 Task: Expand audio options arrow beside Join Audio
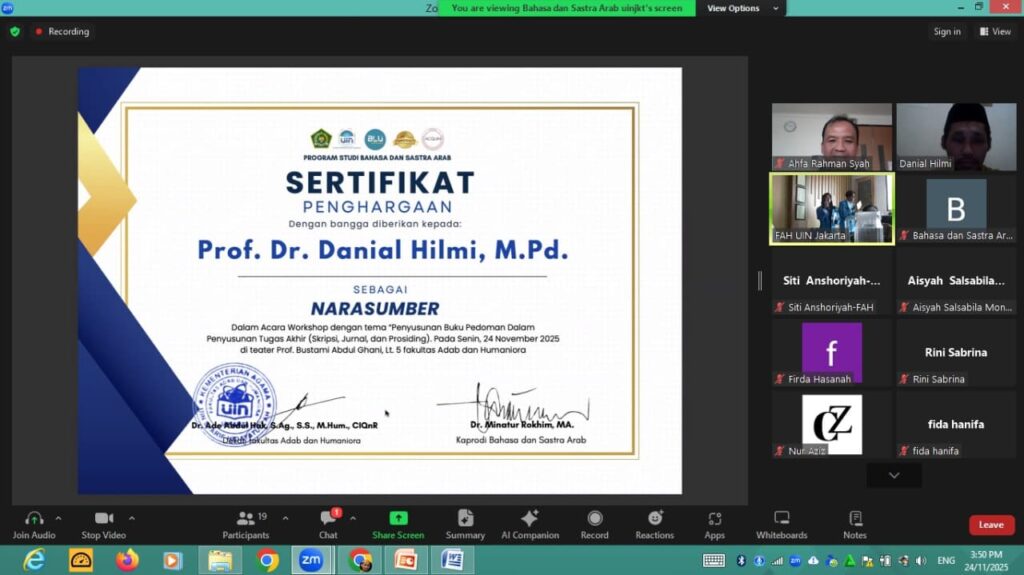tap(58, 518)
